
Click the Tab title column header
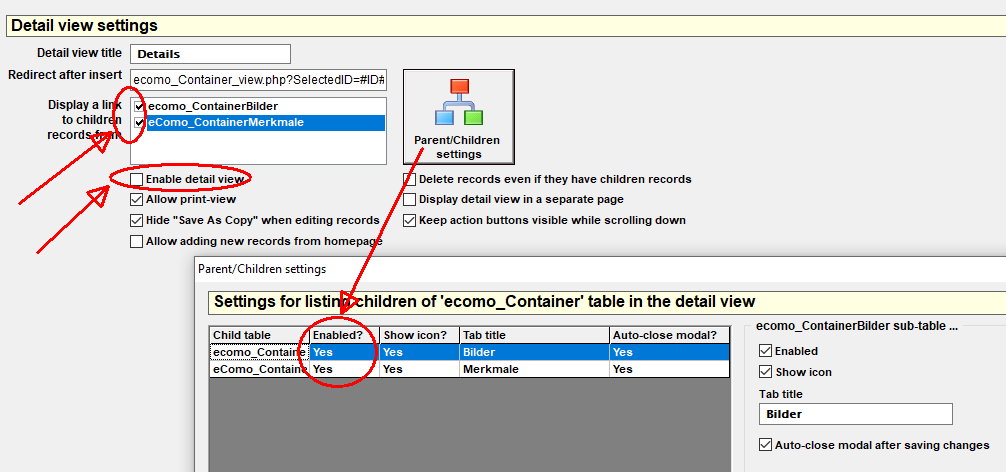[x=534, y=335]
